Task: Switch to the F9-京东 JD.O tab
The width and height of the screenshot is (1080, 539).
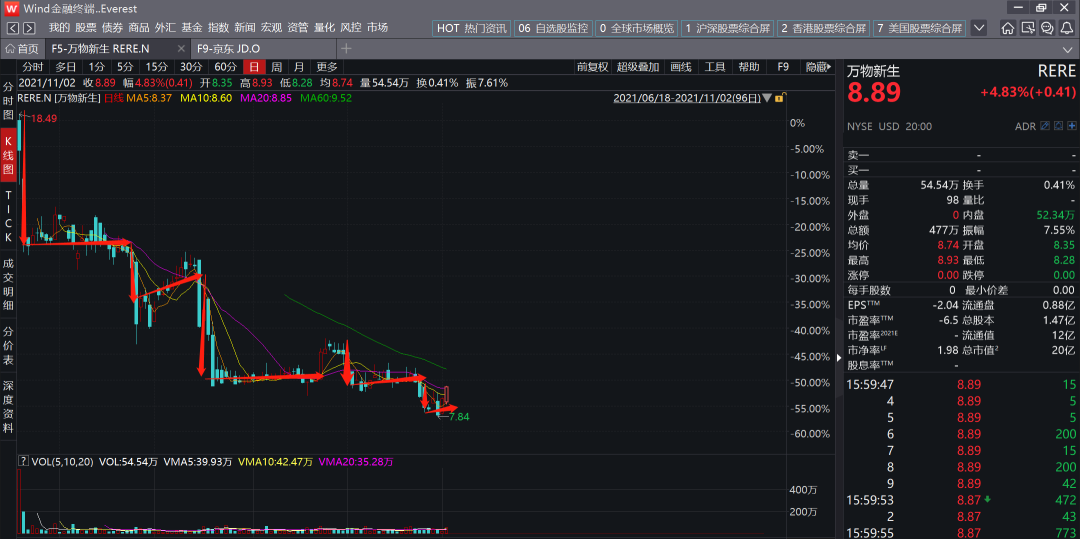Action: (x=228, y=48)
